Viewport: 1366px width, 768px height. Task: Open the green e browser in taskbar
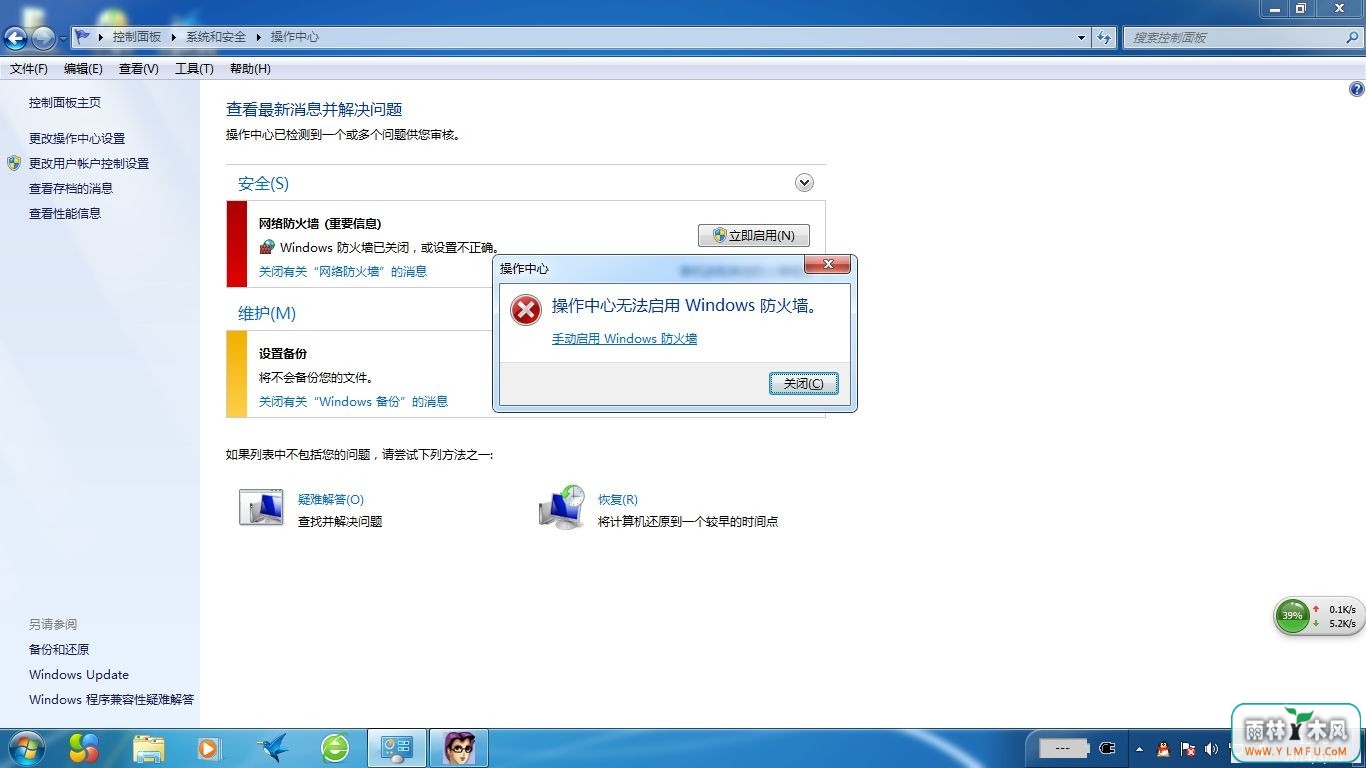(335, 748)
